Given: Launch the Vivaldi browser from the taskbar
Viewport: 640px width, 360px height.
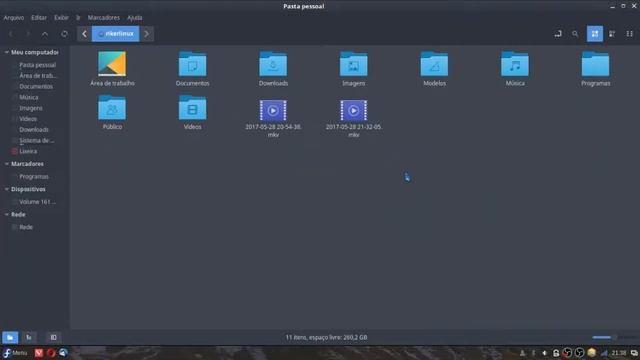Looking at the screenshot, I should (x=39, y=353).
